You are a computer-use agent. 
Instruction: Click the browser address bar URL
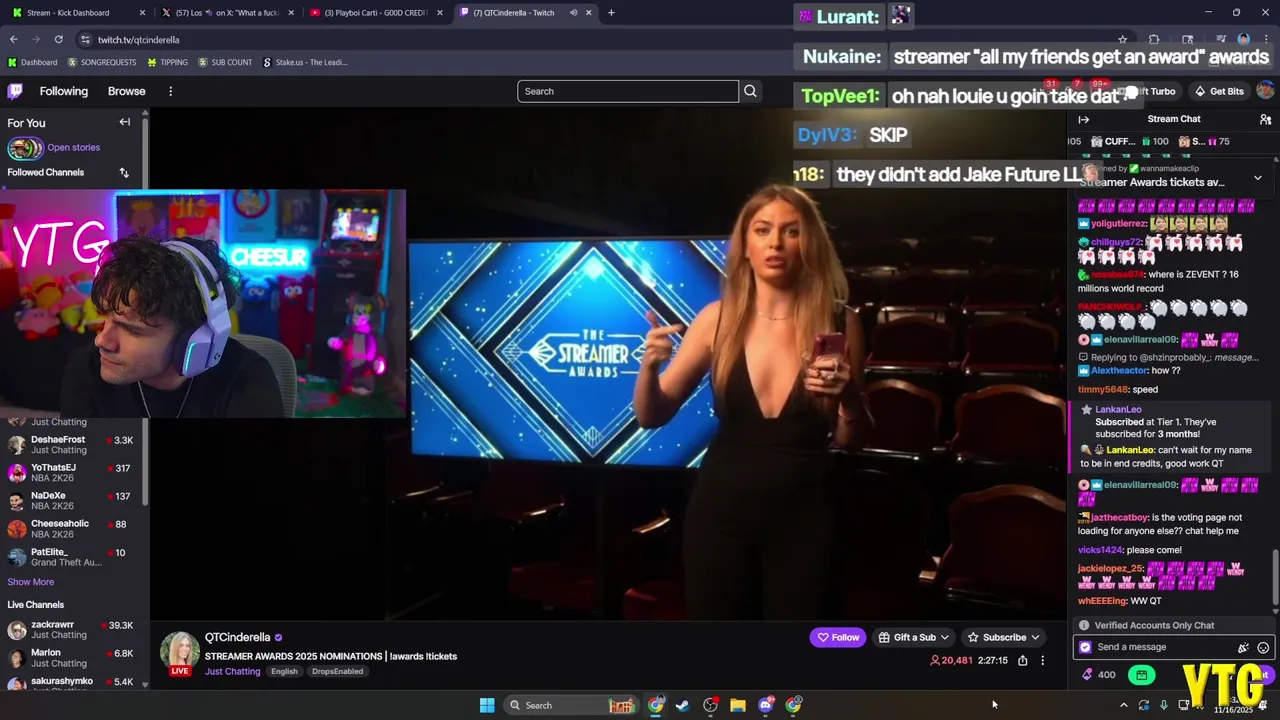click(x=139, y=40)
